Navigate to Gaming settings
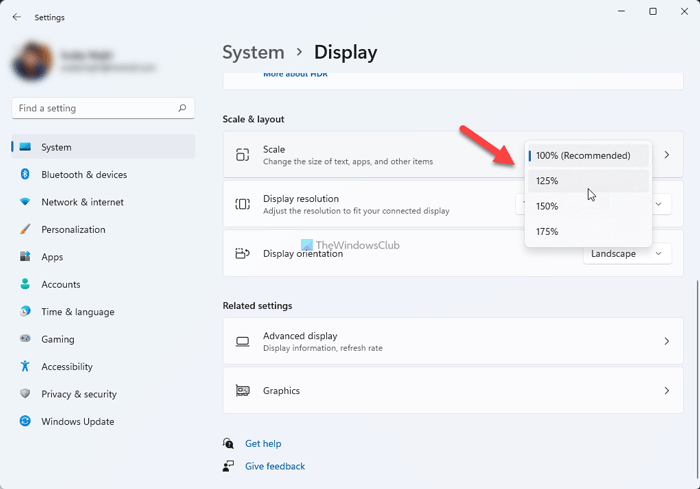This screenshot has height=489, width=700. [x=58, y=339]
